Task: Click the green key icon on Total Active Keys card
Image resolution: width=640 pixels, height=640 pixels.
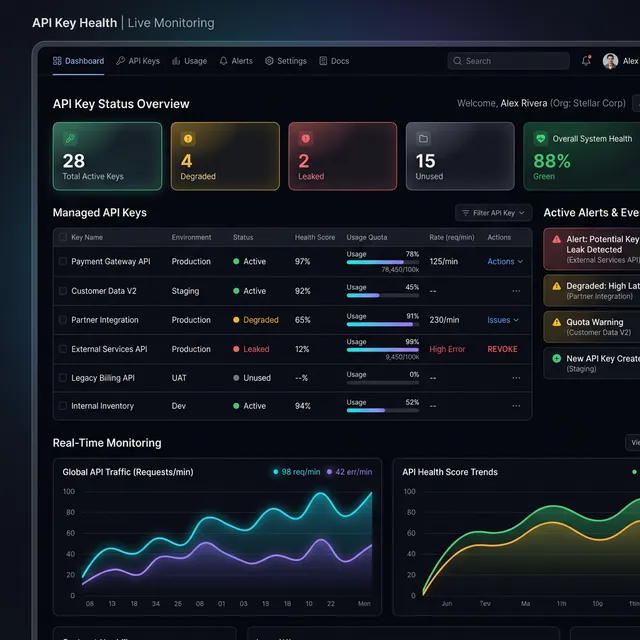Action: tap(70, 138)
